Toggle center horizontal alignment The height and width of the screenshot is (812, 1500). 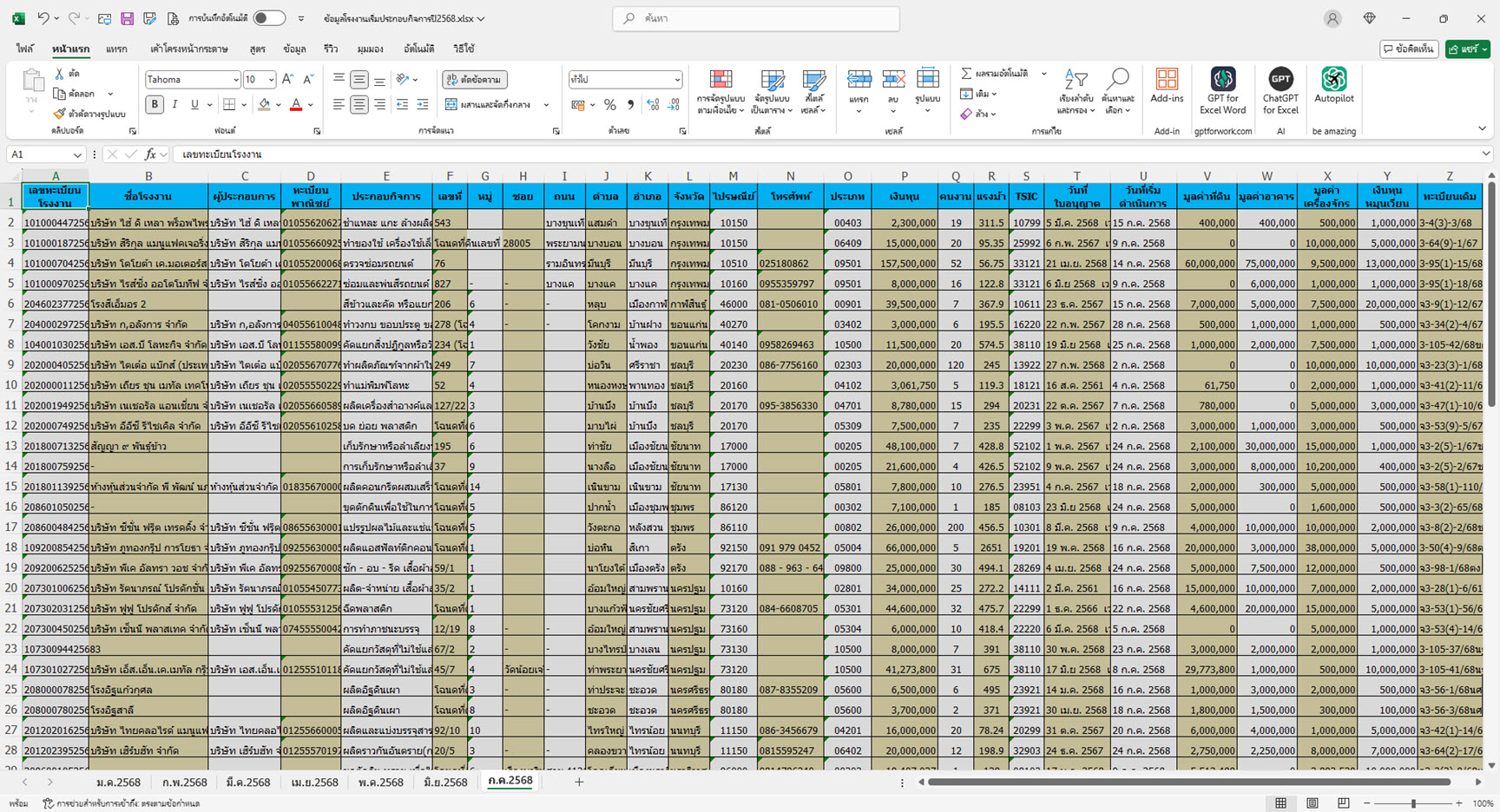point(359,104)
